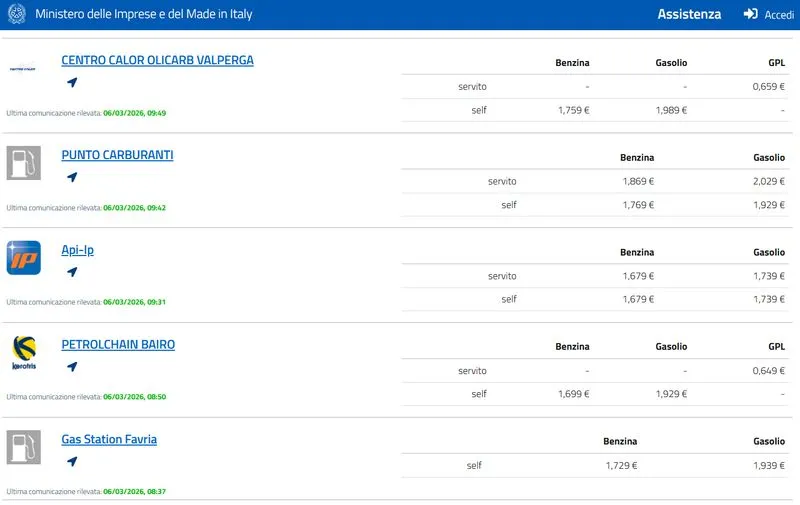The height and width of the screenshot is (505, 800).
Task: Open the Assistenza menu item
Action: pyautogui.click(x=689, y=15)
